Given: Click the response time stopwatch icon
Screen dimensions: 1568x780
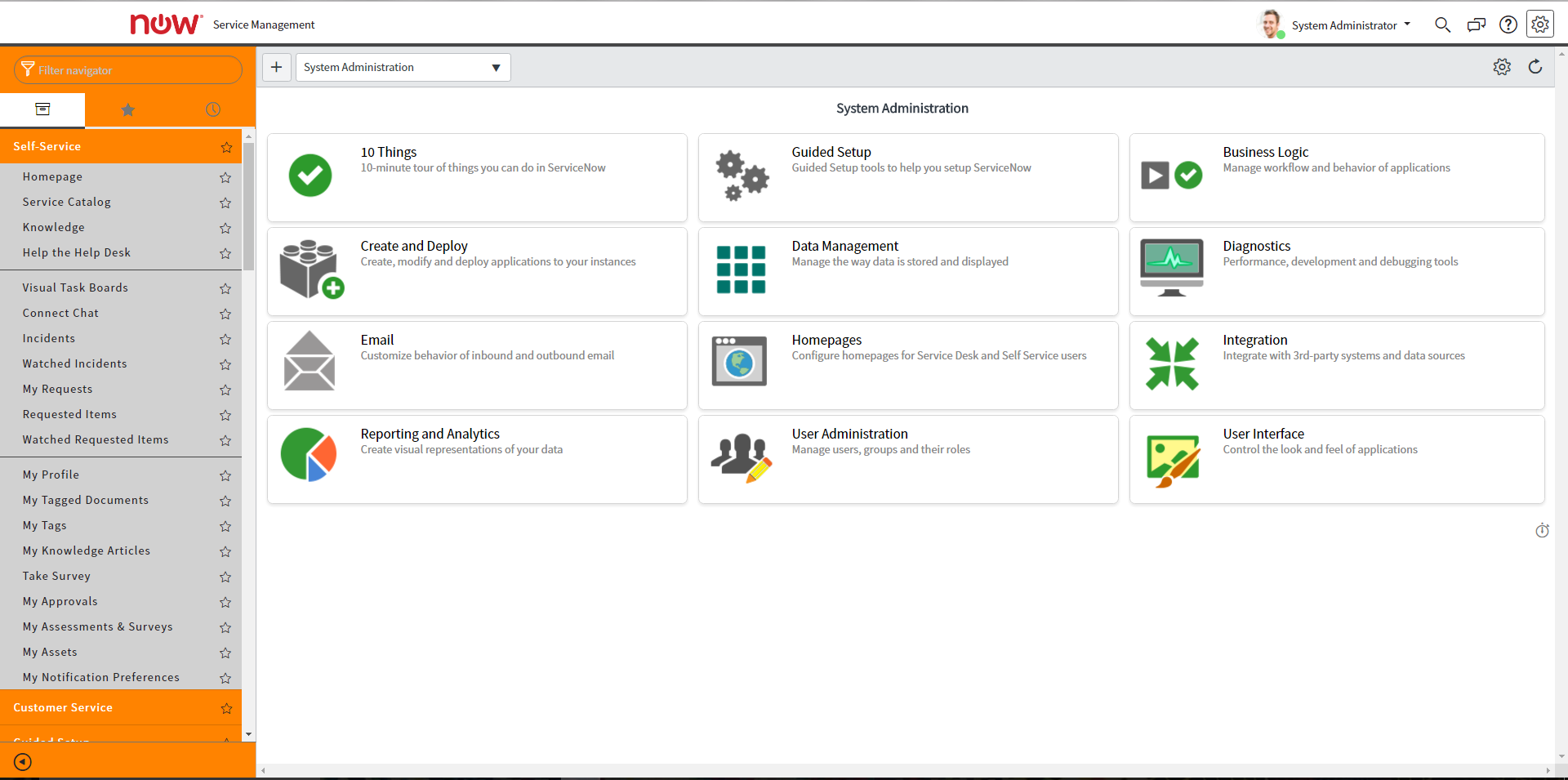Looking at the screenshot, I should pyautogui.click(x=1542, y=531).
